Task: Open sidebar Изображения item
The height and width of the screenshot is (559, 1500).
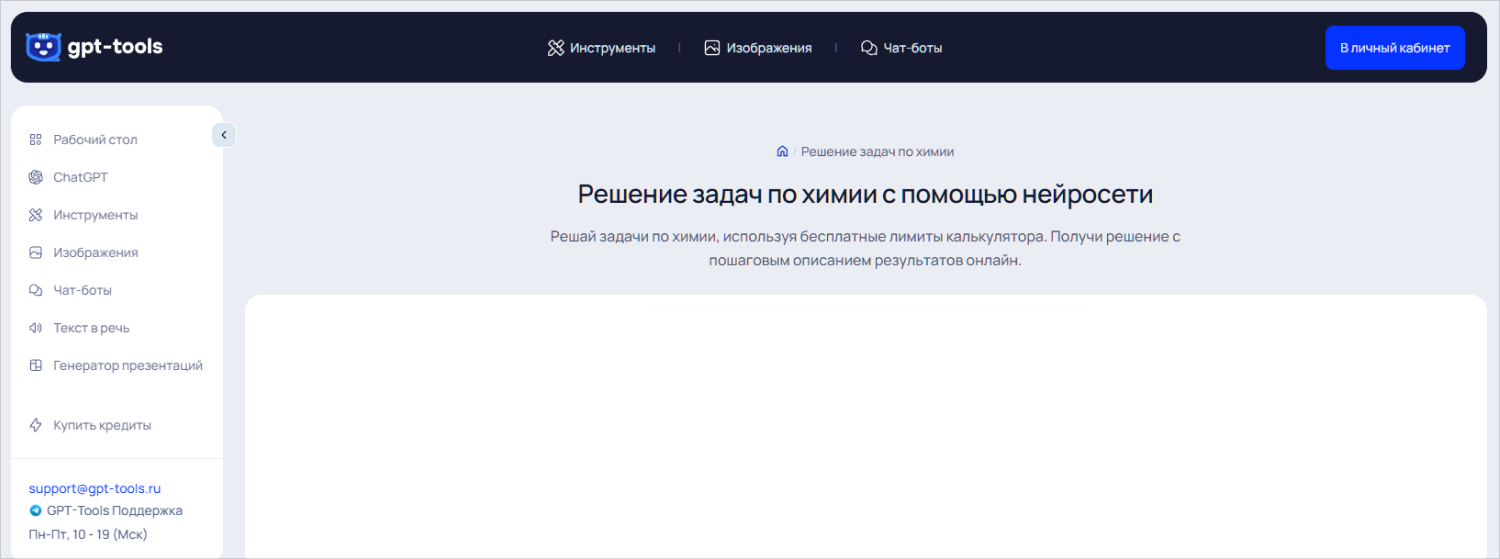Action: (96, 253)
